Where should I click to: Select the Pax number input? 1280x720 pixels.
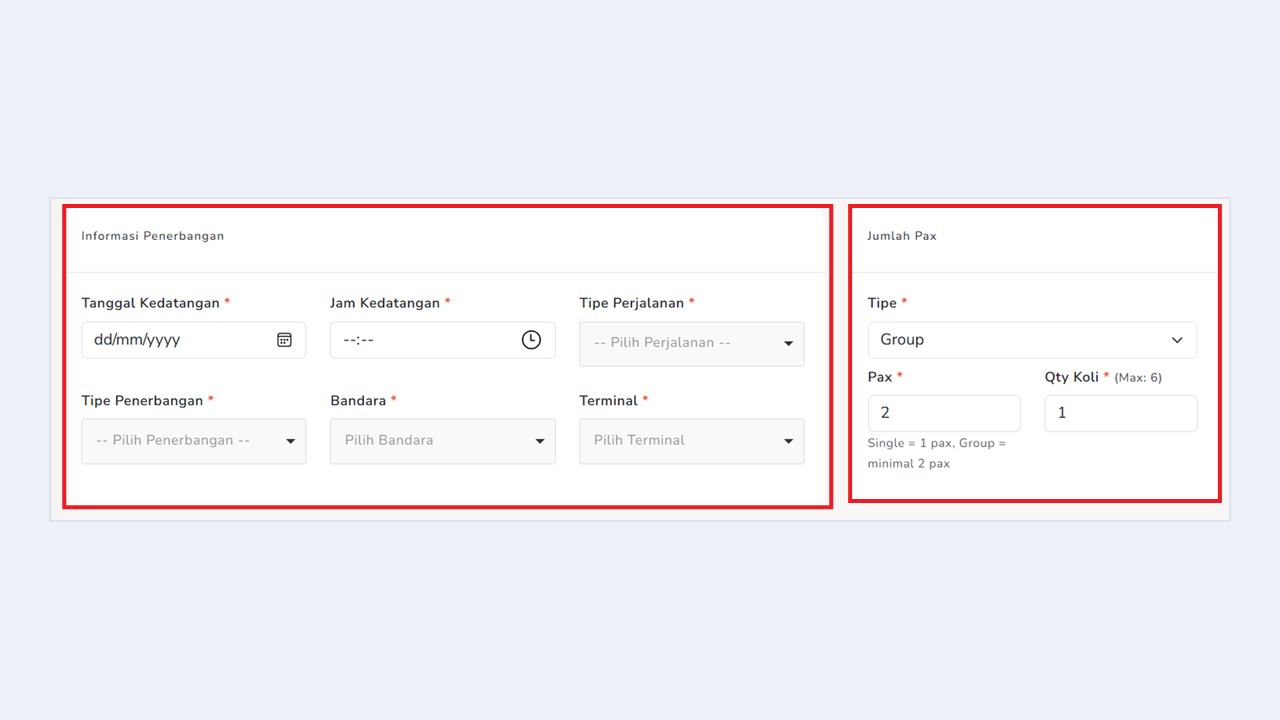[944, 413]
